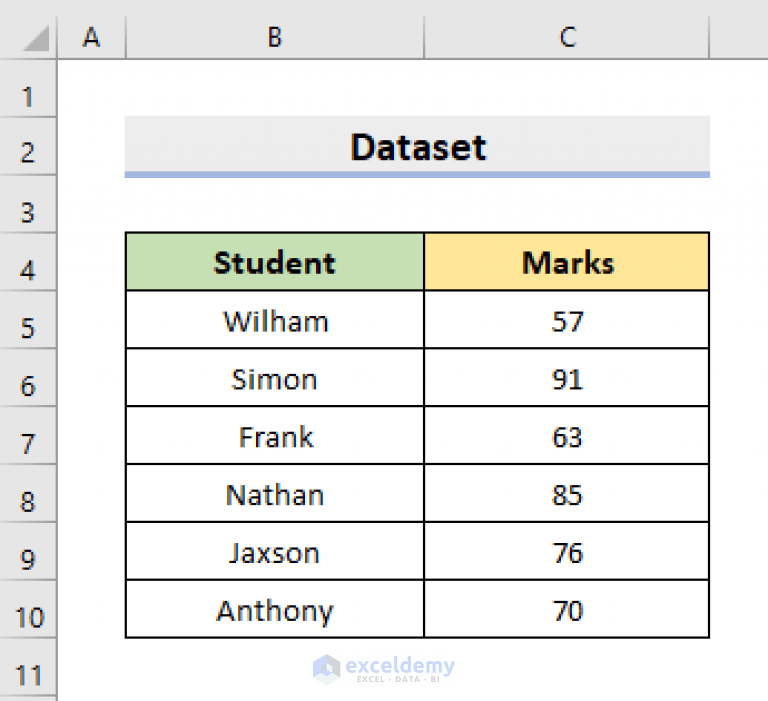This screenshot has width=768, height=701.
Task: Select row 9 header
Action: click(x=28, y=552)
